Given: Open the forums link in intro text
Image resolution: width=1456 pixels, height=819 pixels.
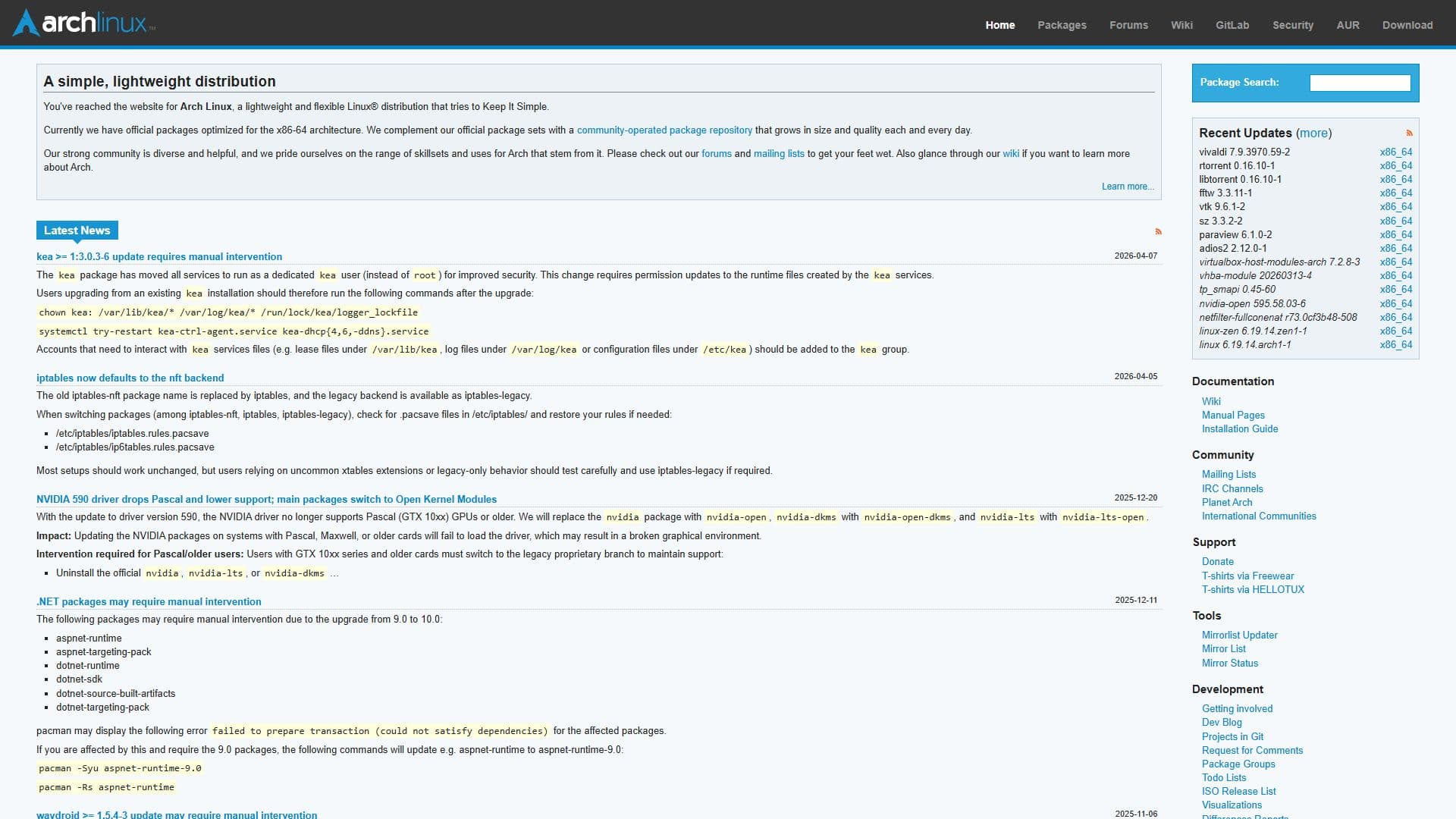Looking at the screenshot, I should tap(717, 154).
